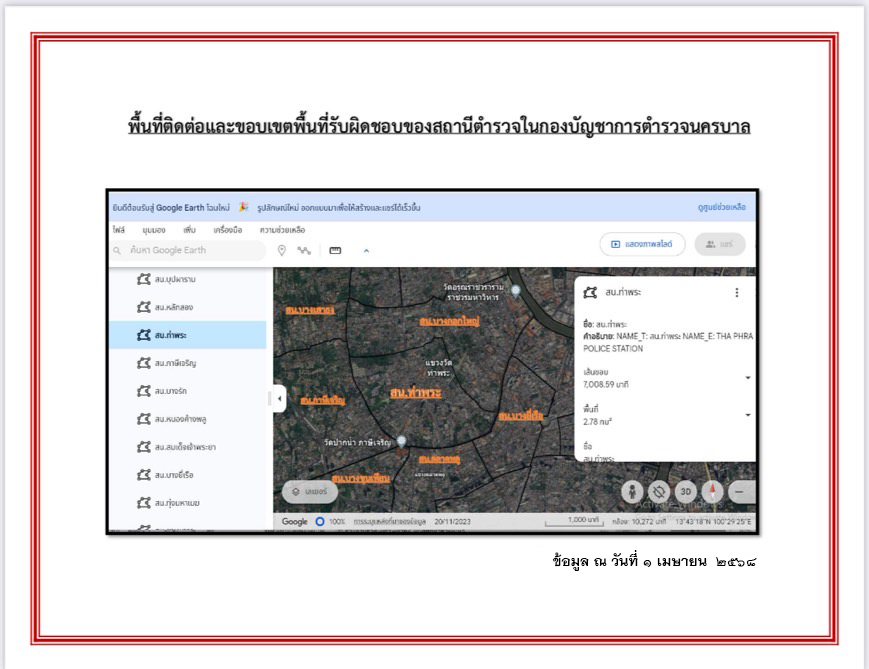The width and height of the screenshot is (869, 669).
Task: Open the ไฟล์ menu
Action: click(x=119, y=230)
